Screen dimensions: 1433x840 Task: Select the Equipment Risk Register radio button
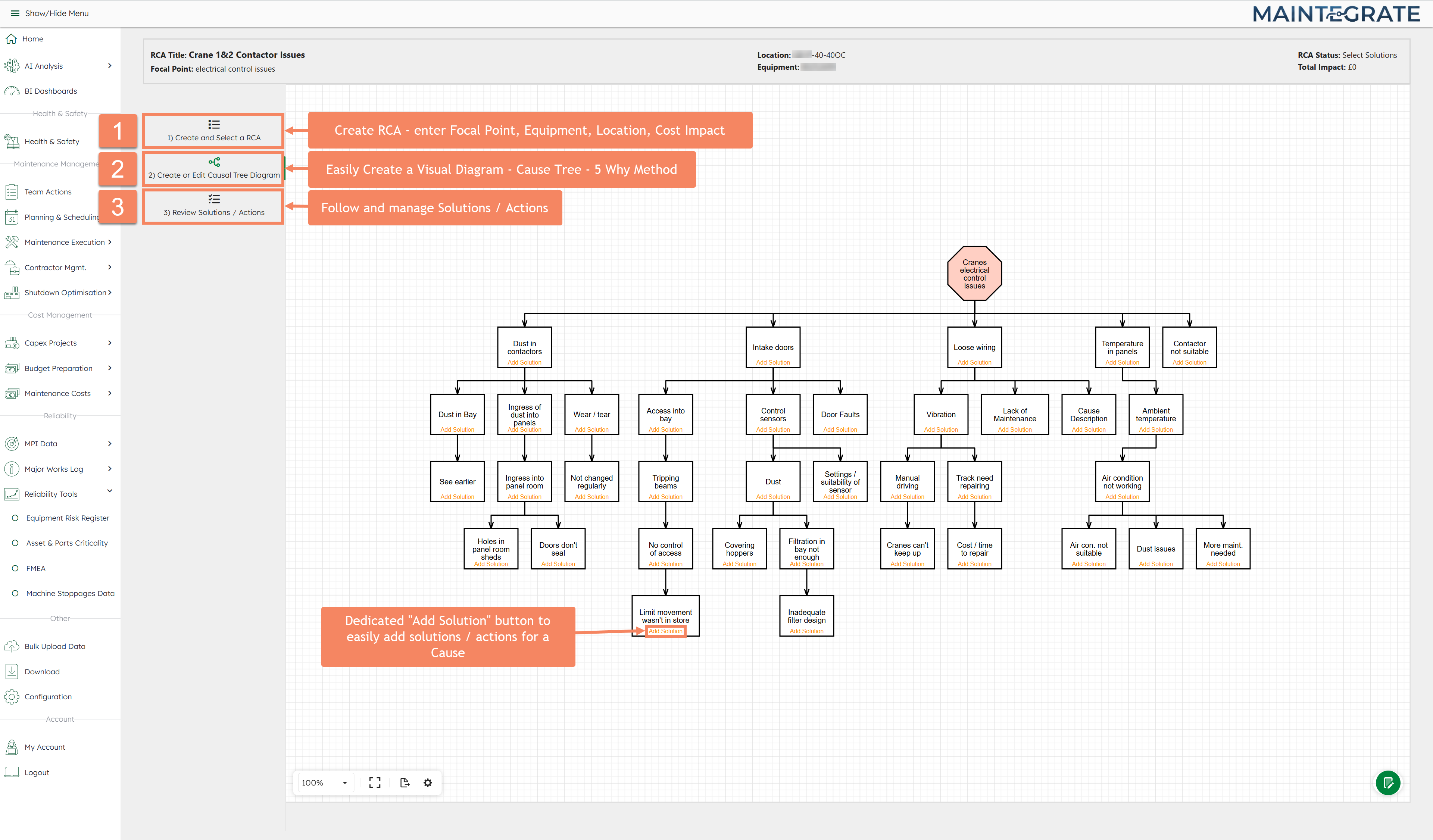(15, 518)
